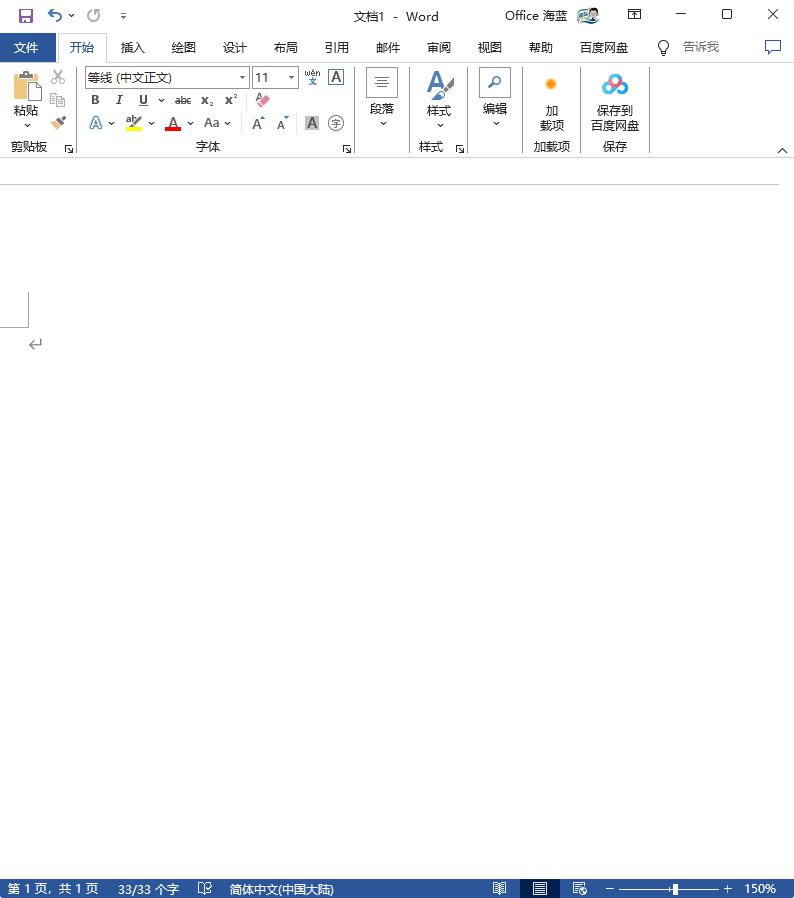
Task: Copy selection with the copy icon
Action: click(57, 100)
